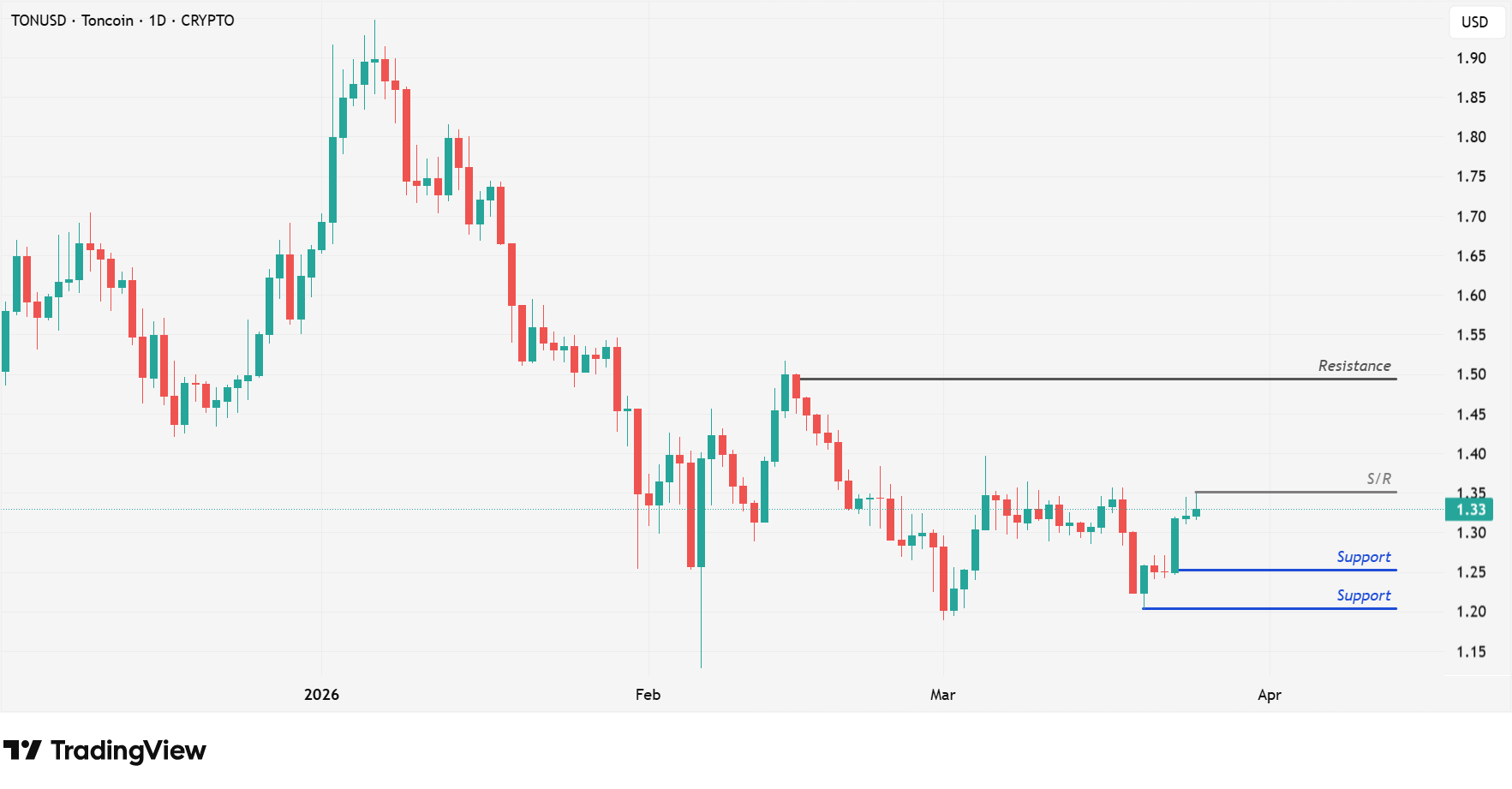Screen dimensions: 1512x789
Task: Click the Feb date axis label
Action: 648,695
